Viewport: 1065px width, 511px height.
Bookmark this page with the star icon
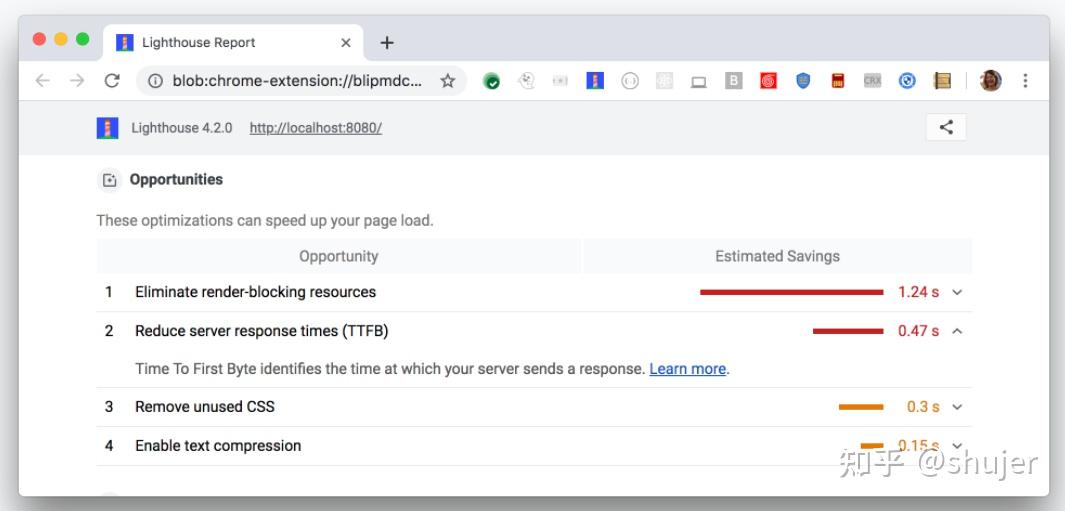(x=448, y=81)
